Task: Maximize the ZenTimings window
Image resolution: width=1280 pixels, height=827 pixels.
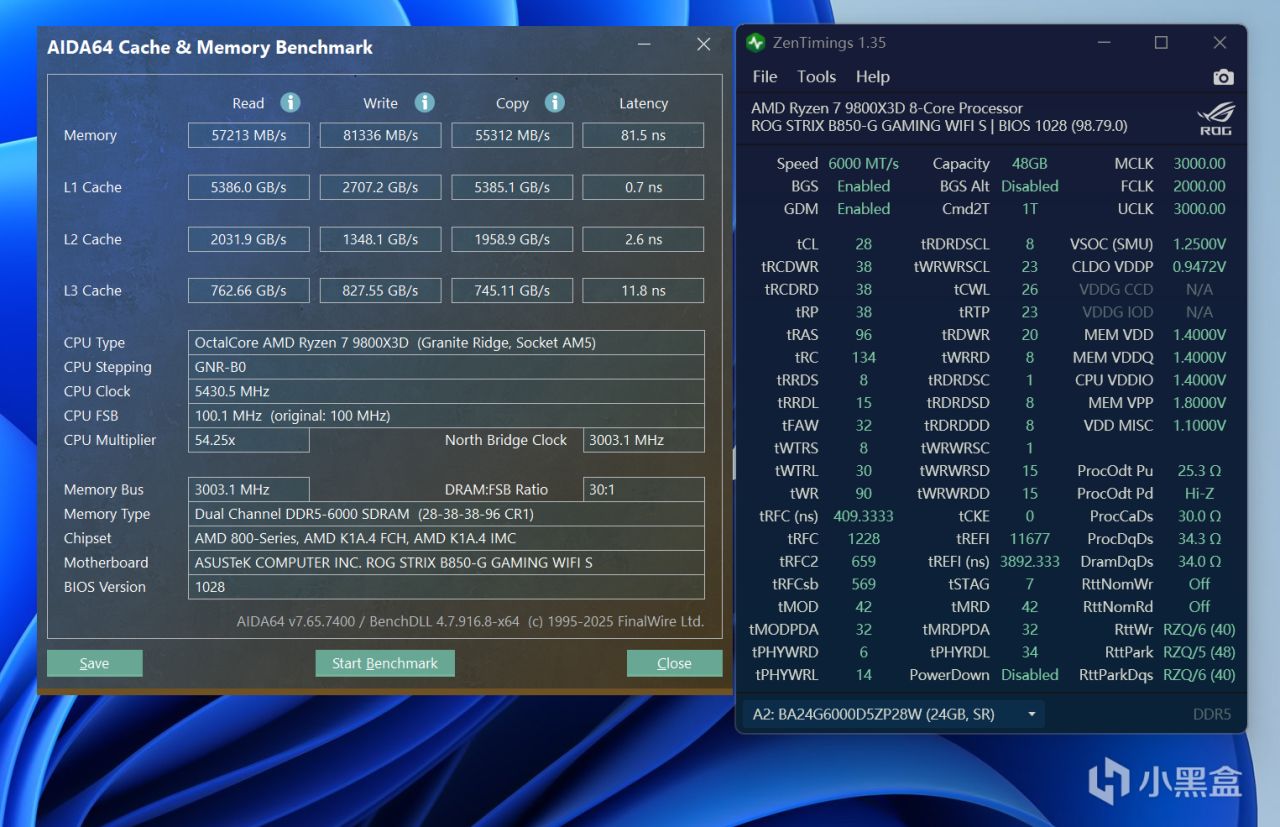Action: tap(1161, 43)
